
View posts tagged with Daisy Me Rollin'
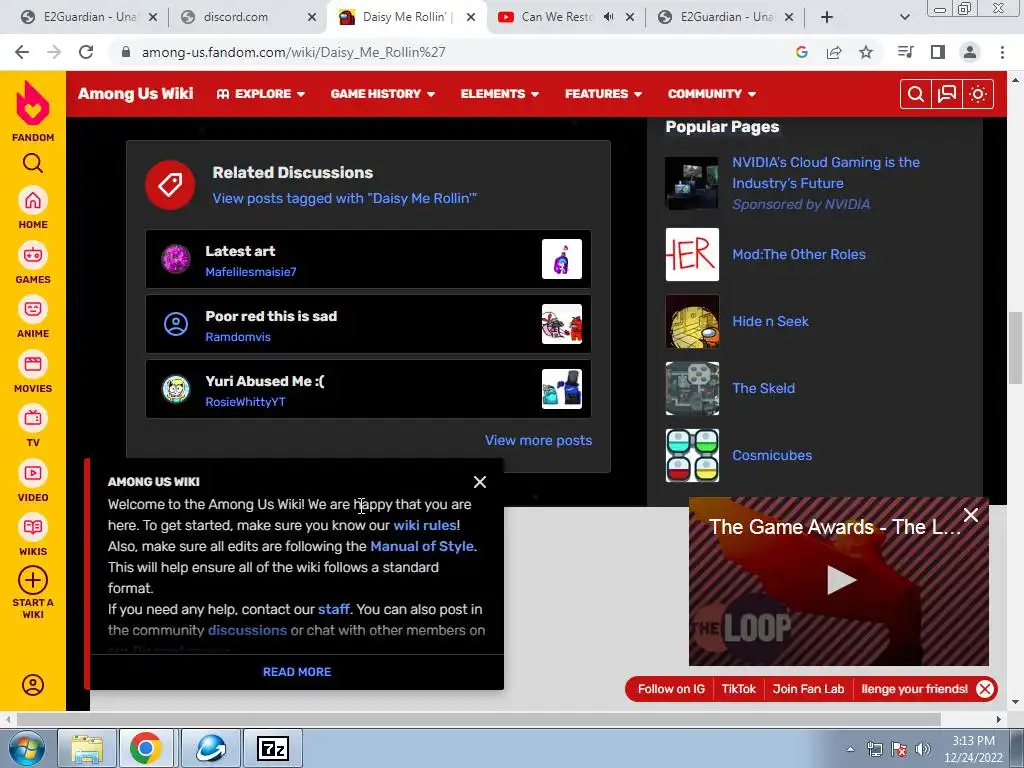click(344, 199)
